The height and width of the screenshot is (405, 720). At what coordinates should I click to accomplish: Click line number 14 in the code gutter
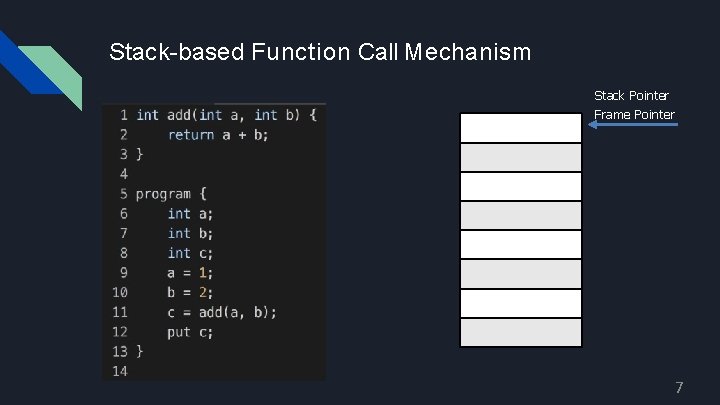[120, 371]
